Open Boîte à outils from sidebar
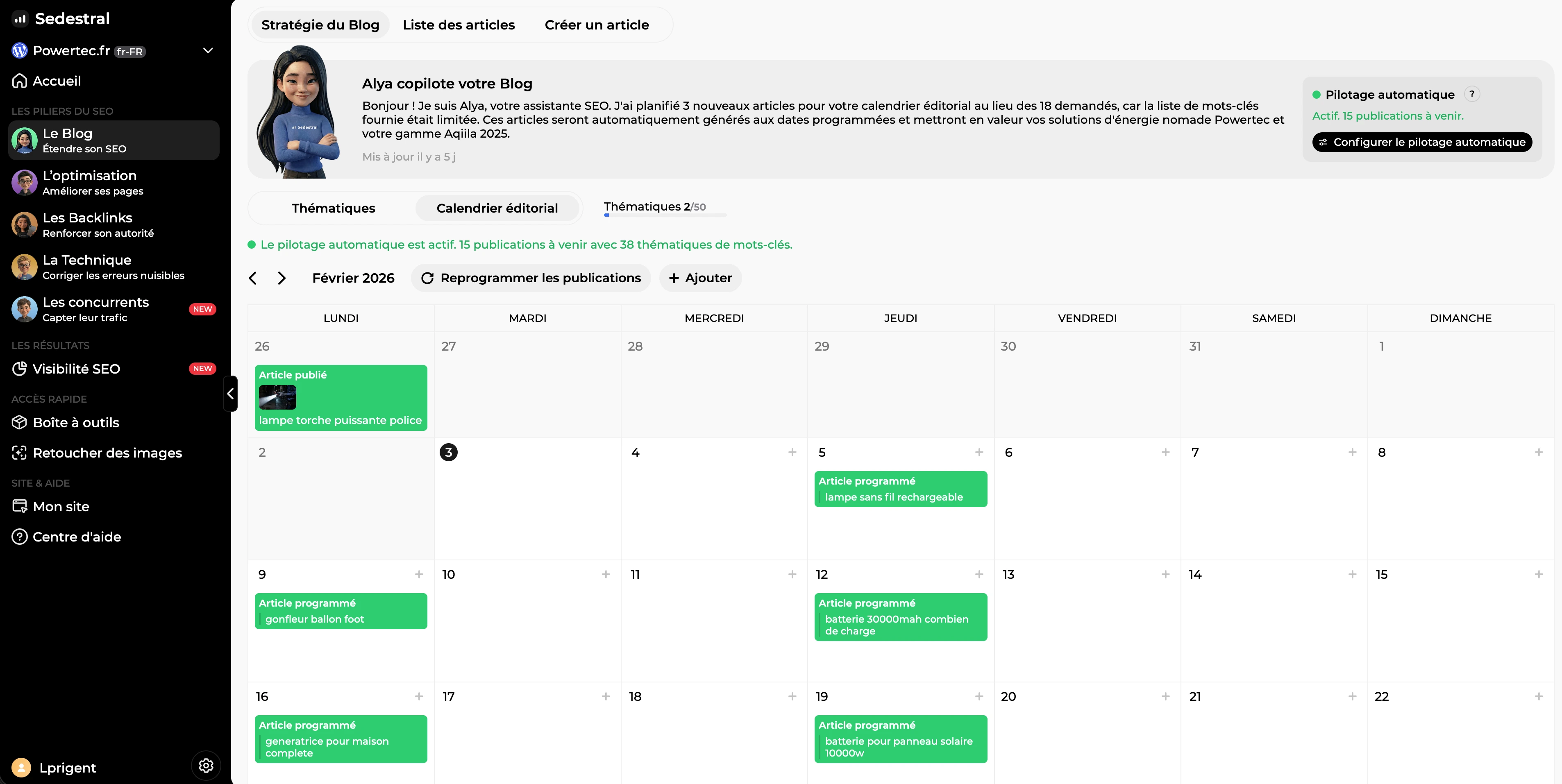The image size is (1562, 784). pos(76,423)
